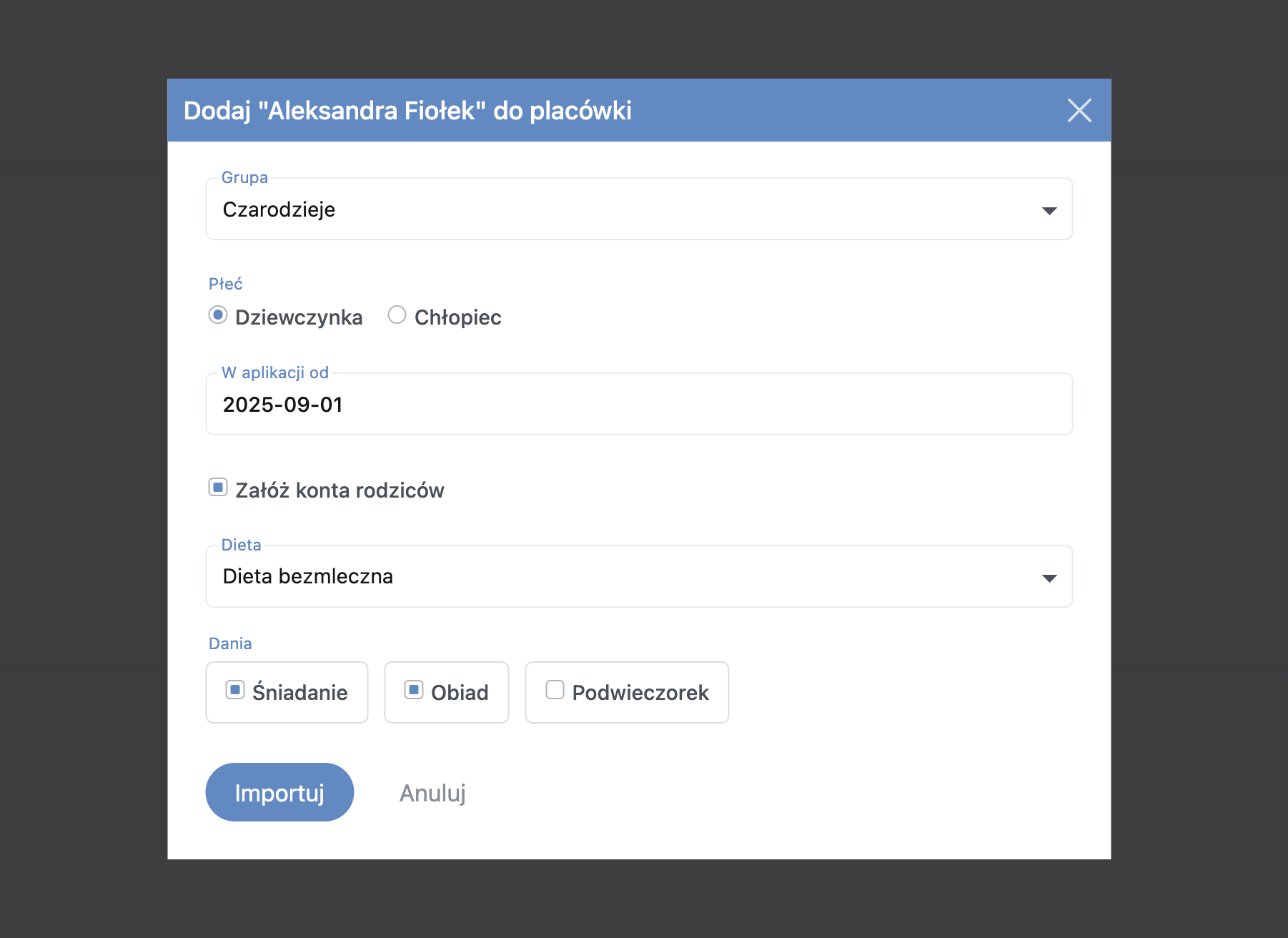This screenshot has width=1288, height=938.
Task: Click the Importuj button
Action: pyautogui.click(x=279, y=792)
